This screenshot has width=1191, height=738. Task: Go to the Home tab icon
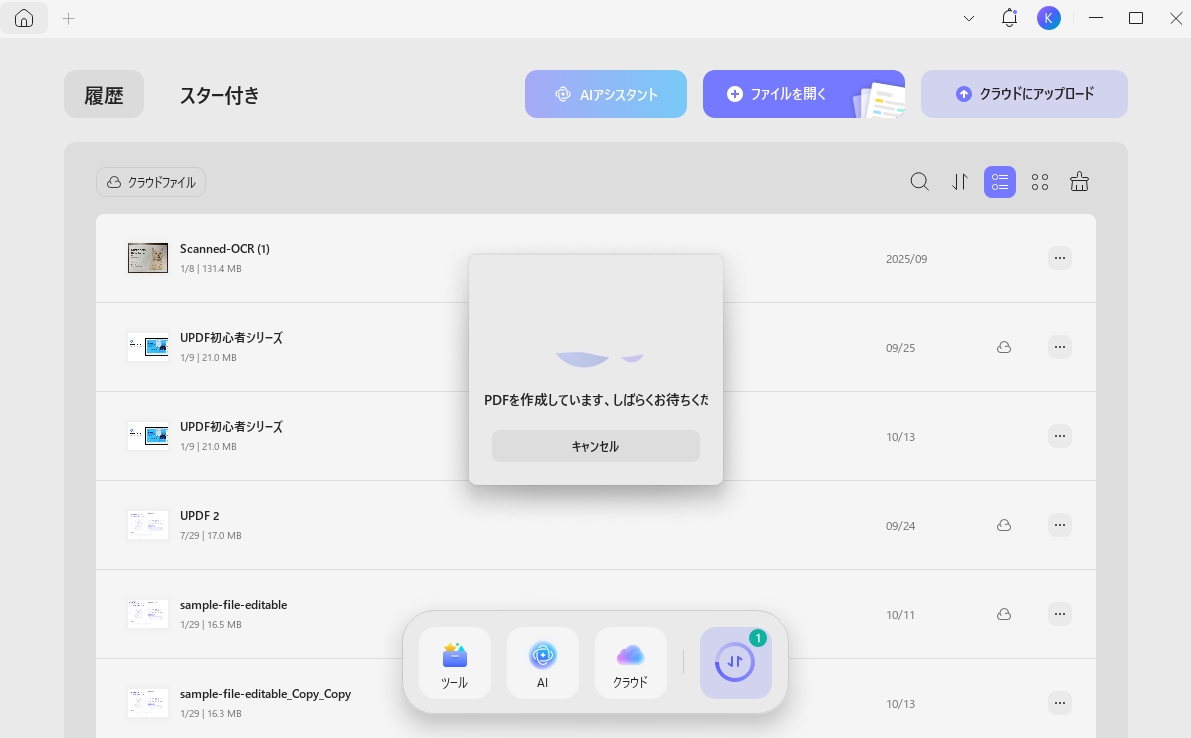[24, 18]
